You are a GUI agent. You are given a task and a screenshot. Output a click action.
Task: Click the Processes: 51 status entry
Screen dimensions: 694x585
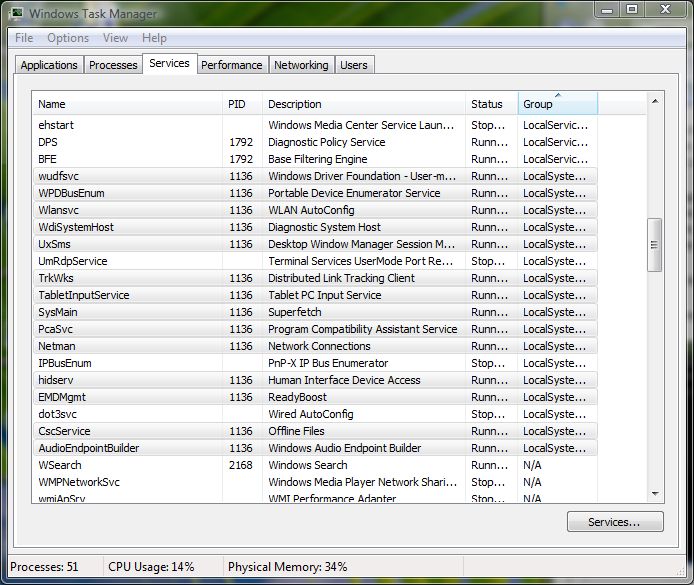(44, 567)
